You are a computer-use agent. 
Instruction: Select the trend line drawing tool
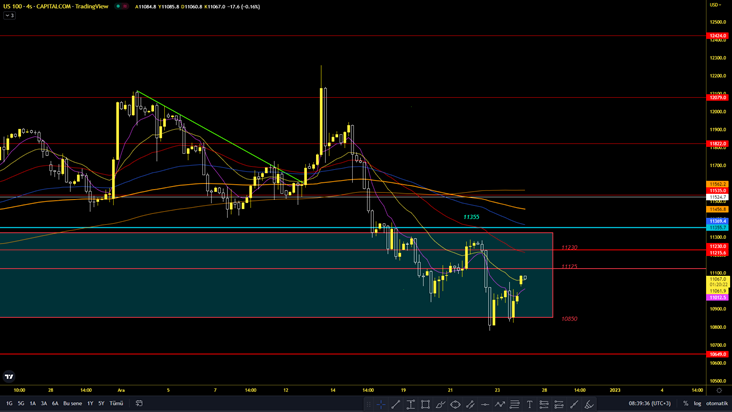(x=395, y=405)
